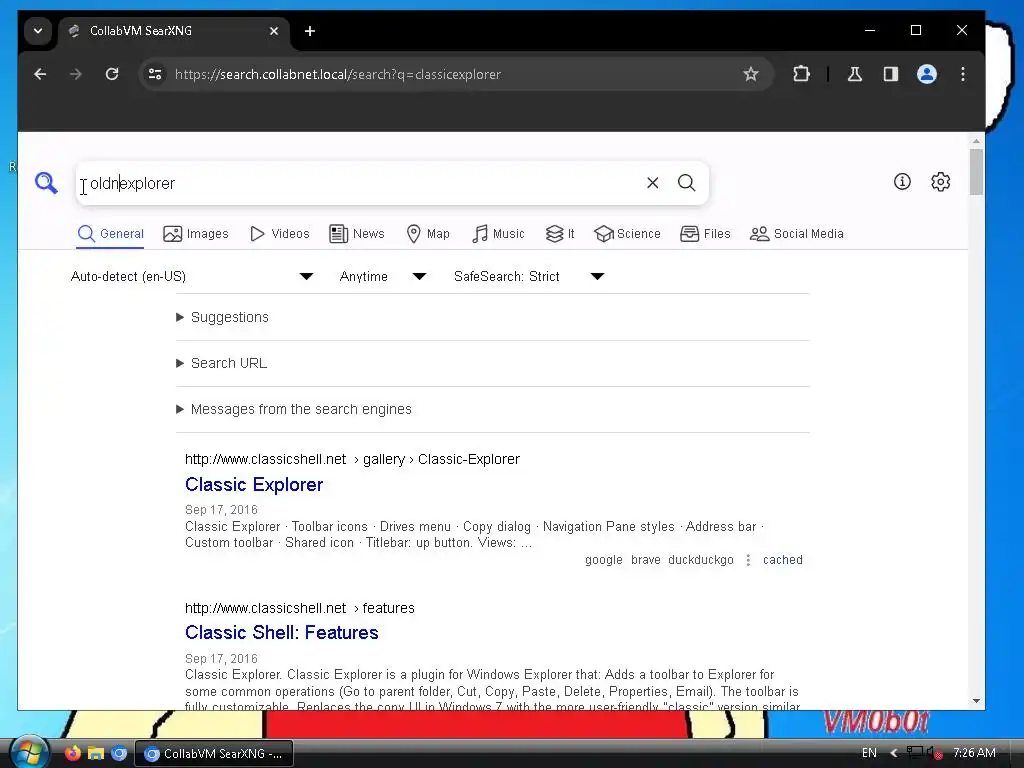Open the Extensions puzzle icon
The height and width of the screenshot is (768, 1024).
(x=801, y=74)
